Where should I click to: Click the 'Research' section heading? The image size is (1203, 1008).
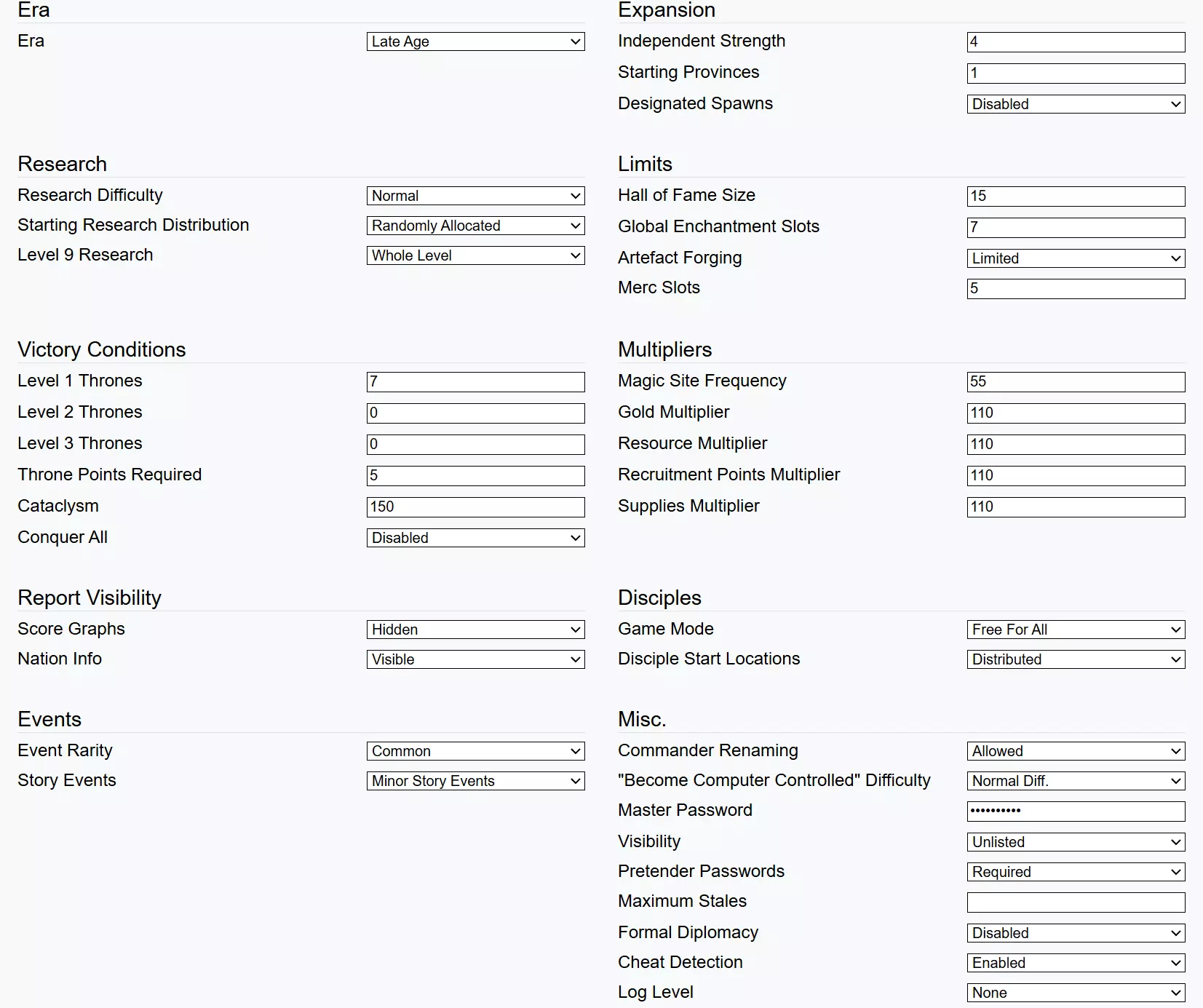[62, 164]
